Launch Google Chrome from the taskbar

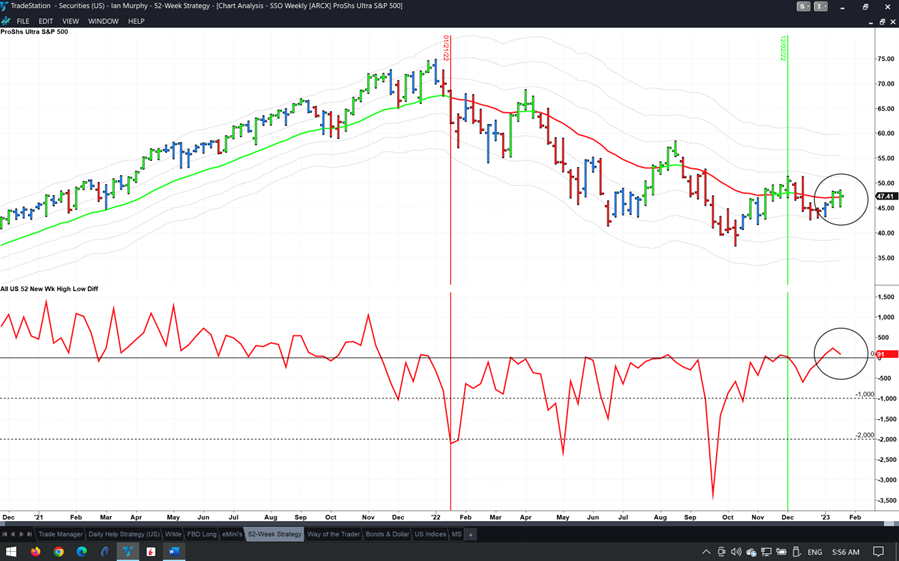(59, 551)
